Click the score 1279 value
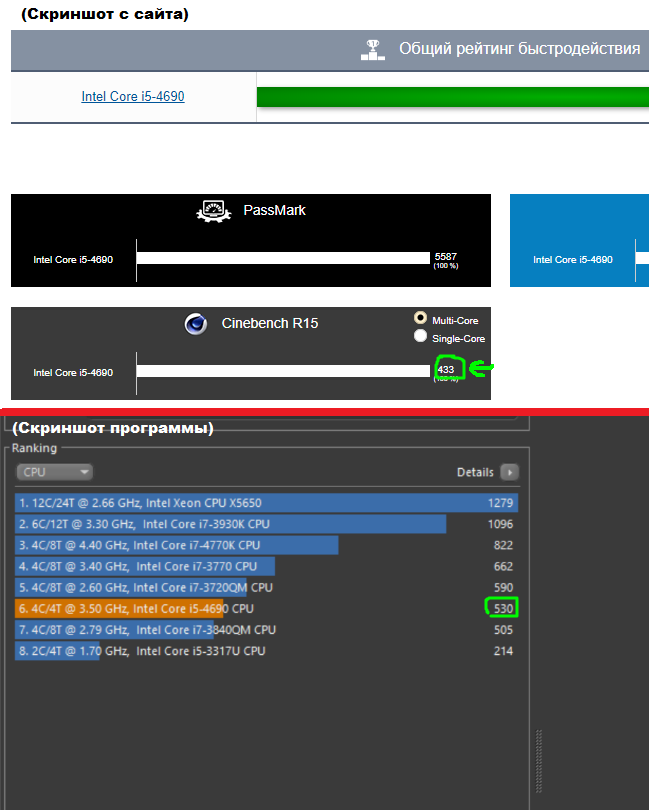Image resolution: width=649 pixels, height=810 pixels. tap(500, 503)
